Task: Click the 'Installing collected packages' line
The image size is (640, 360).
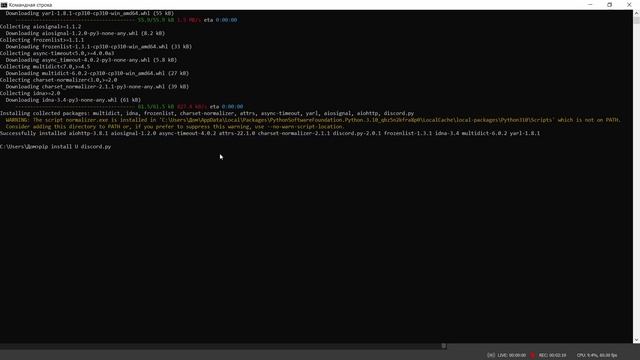Action: click(x=207, y=113)
